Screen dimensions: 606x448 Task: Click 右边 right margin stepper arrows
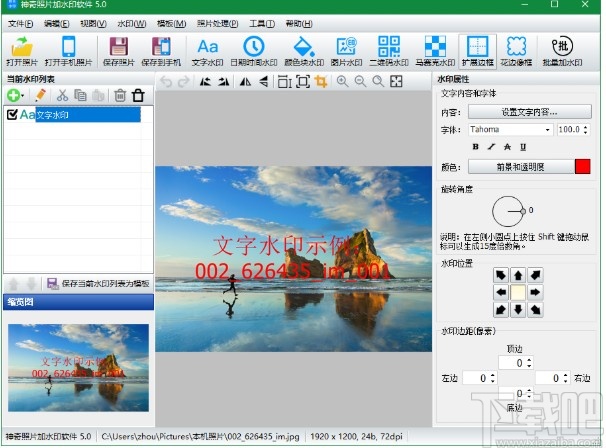click(566, 378)
